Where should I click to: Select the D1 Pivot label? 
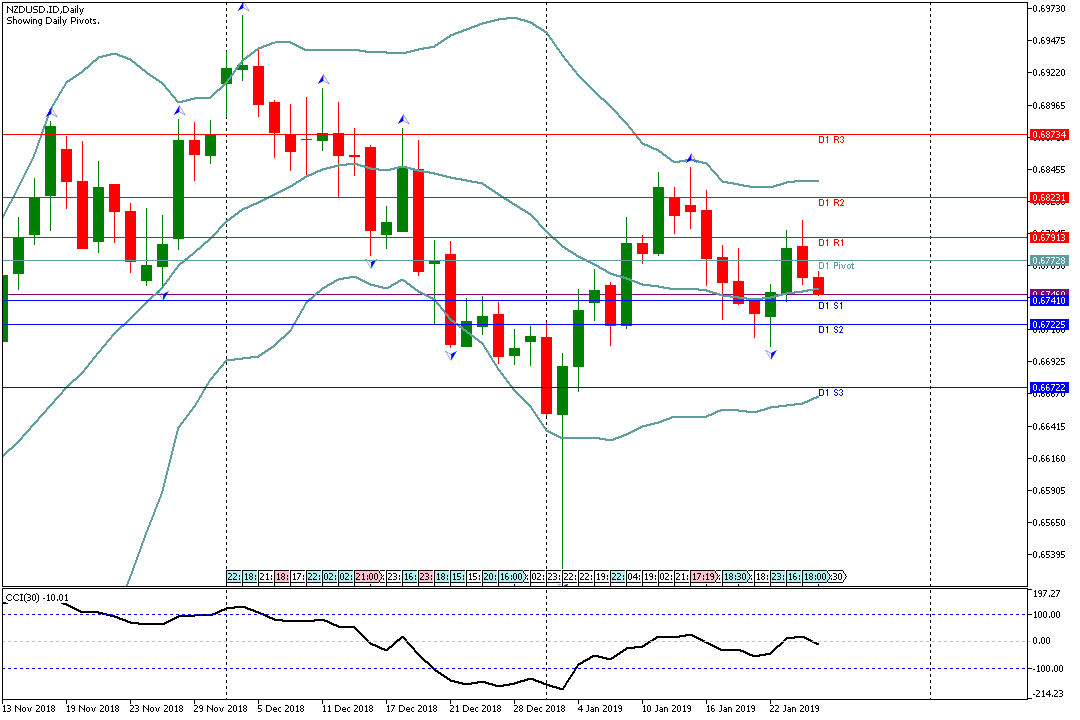(835, 266)
